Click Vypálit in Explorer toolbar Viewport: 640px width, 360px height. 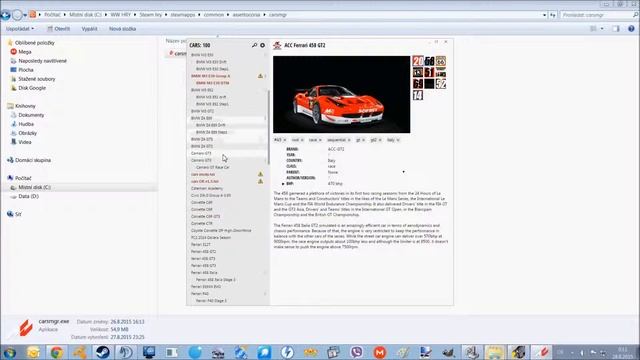click(x=89, y=29)
